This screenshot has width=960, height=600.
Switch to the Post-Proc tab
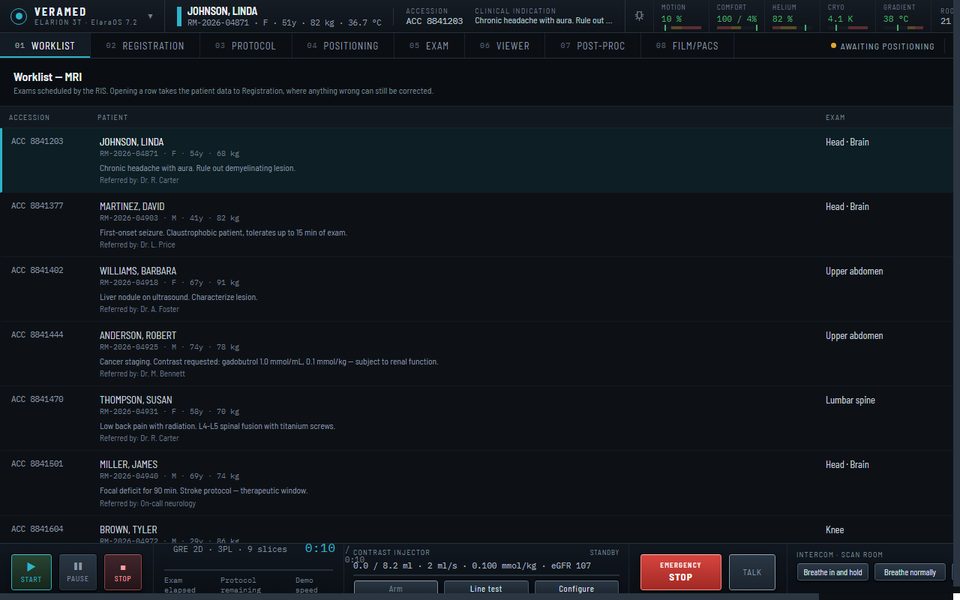593,46
